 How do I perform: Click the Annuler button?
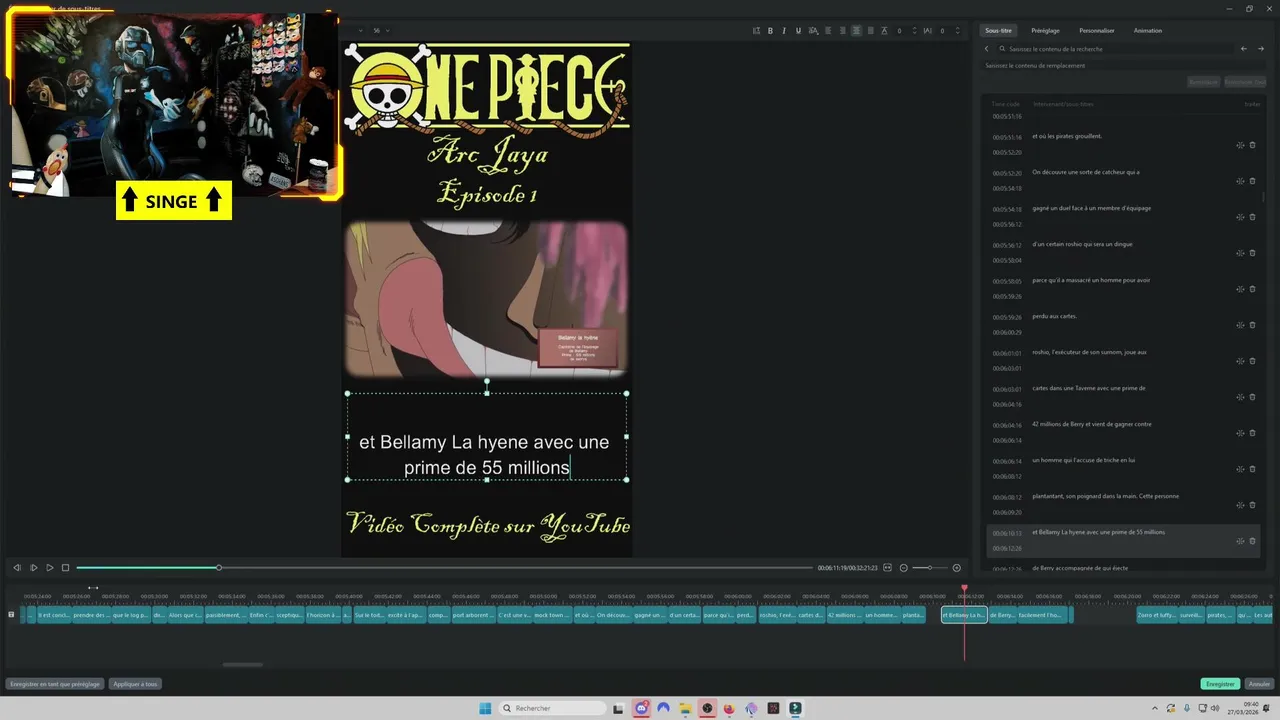1259,684
